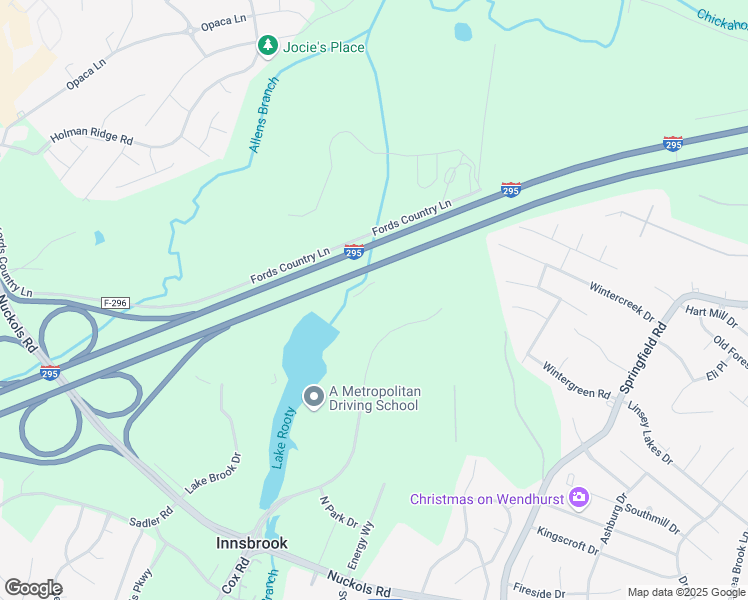
Task: Click the I-295 shield in the map center
Action: pos(354,252)
